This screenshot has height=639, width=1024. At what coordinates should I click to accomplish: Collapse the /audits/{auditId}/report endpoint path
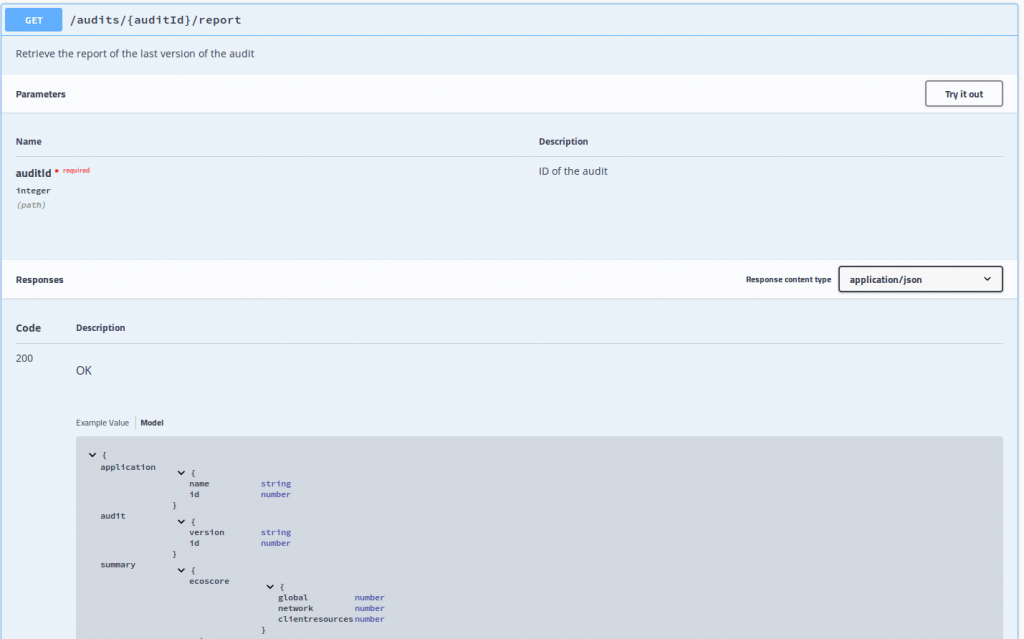point(155,20)
